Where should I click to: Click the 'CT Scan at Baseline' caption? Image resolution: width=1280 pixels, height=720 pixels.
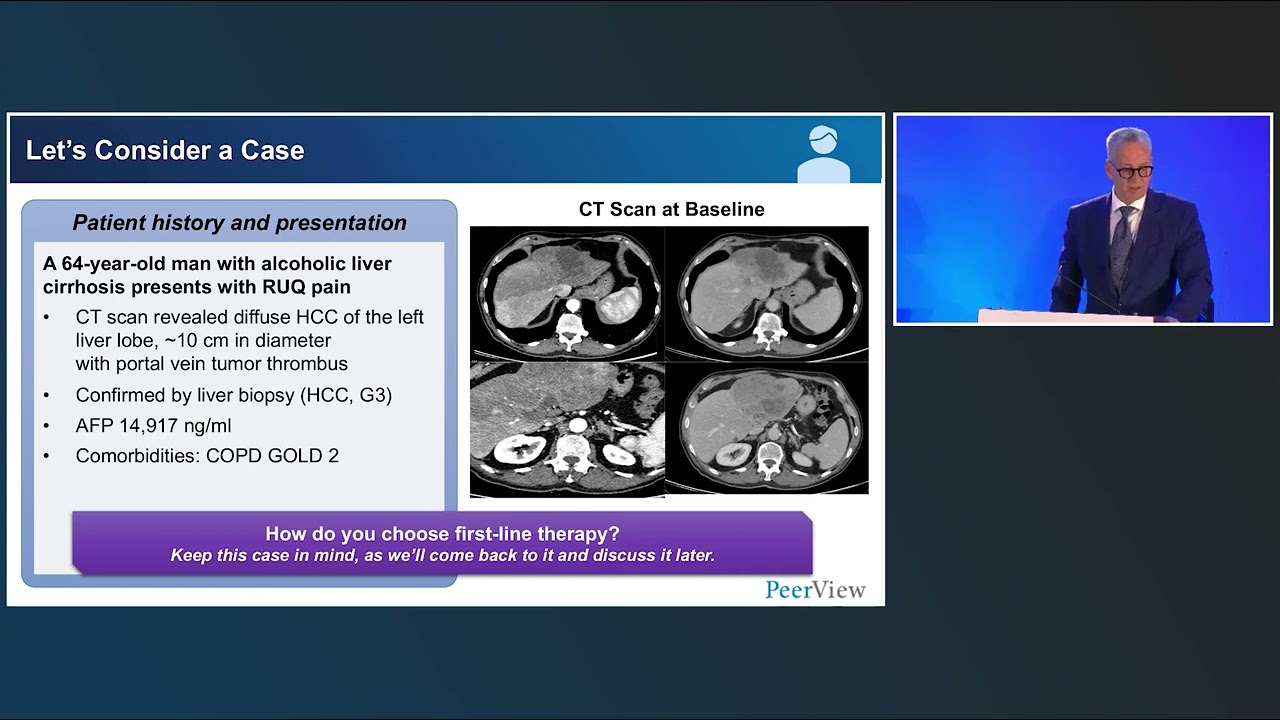pos(672,210)
